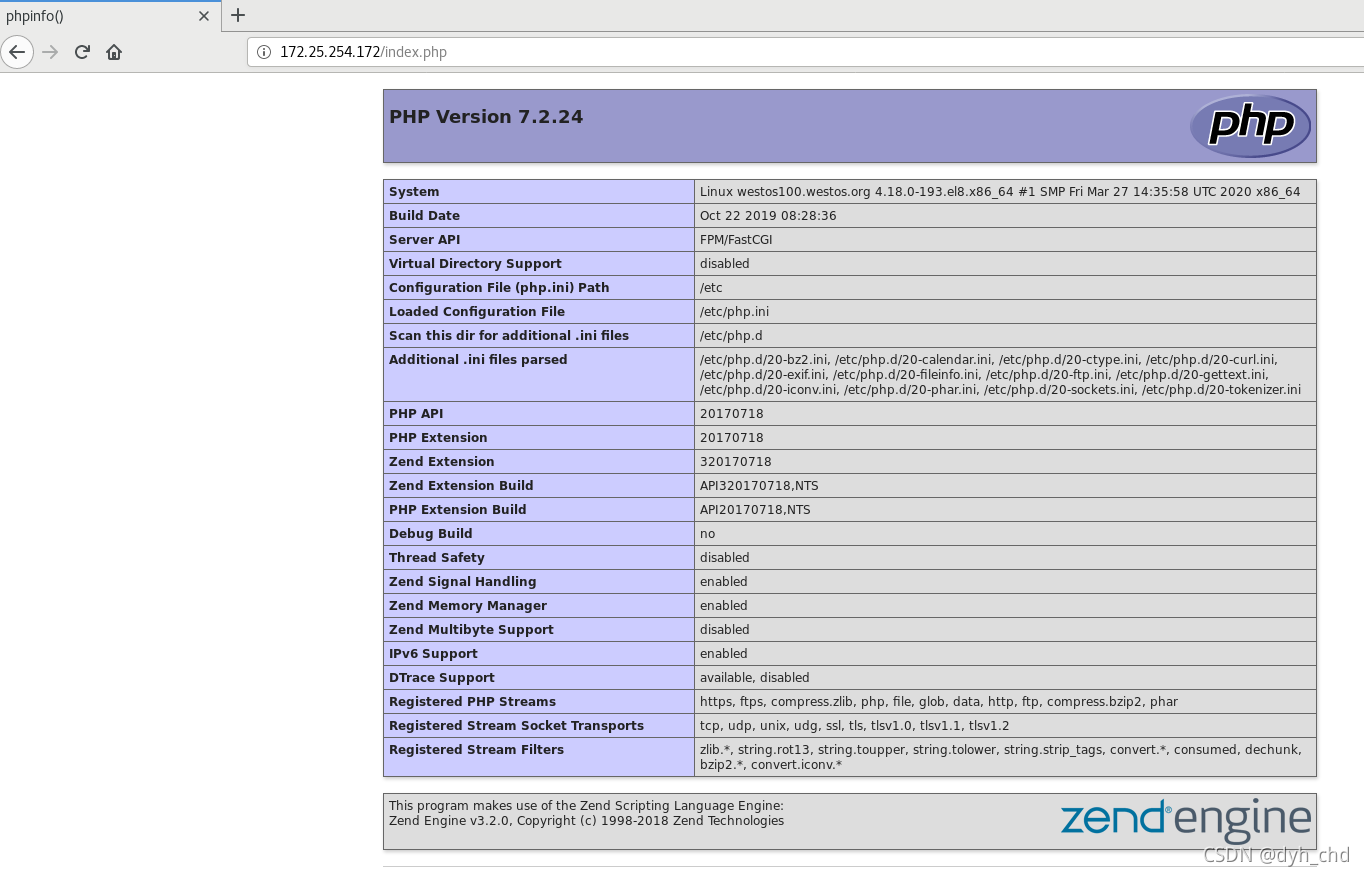Click the Zend Extension label
This screenshot has width=1364, height=876.
[x=442, y=462]
